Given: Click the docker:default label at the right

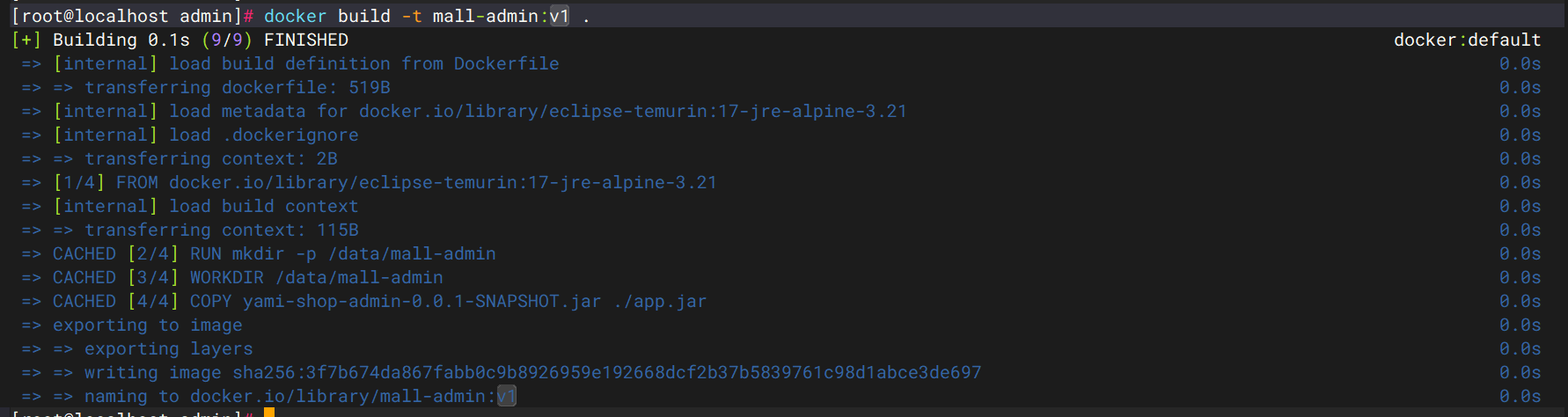Looking at the screenshot, I should pos(1467,40).
